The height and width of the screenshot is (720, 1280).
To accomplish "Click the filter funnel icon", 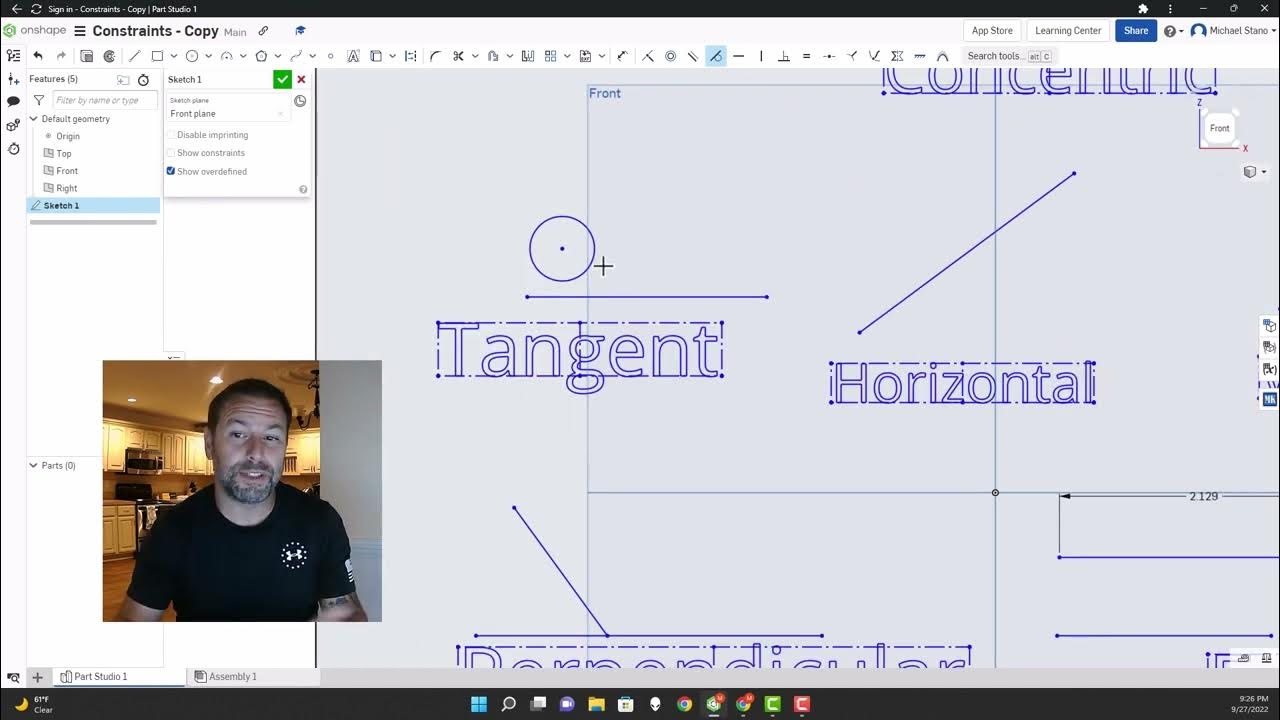I will 39,100.
